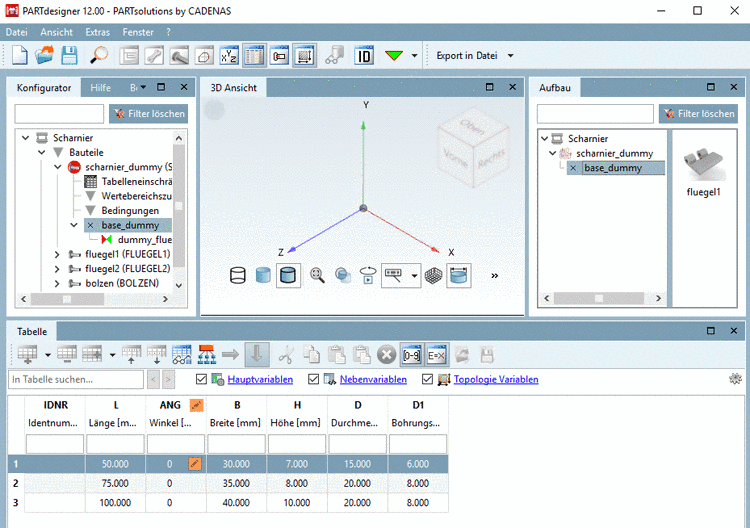Click the In Tabelle suchen search field

pos(76,379)
